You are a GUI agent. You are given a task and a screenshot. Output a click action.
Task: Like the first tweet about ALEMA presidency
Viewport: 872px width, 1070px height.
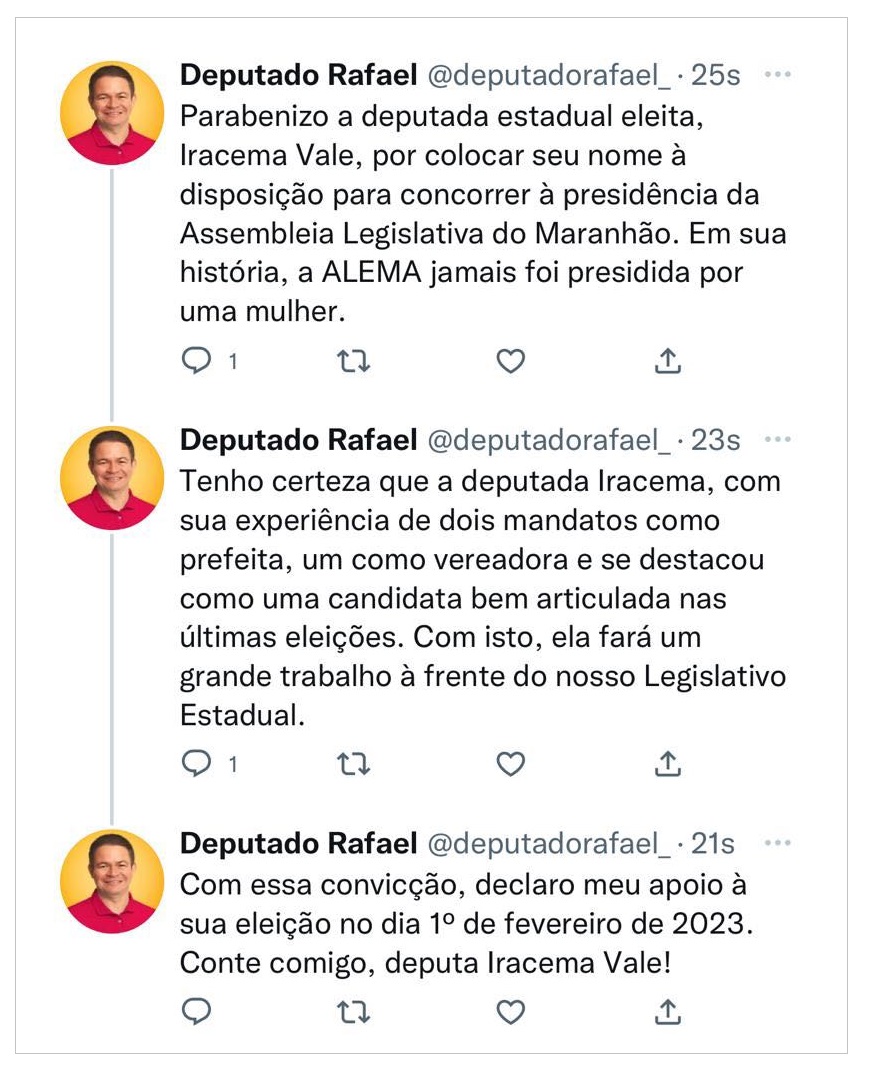tap(511, 360)
